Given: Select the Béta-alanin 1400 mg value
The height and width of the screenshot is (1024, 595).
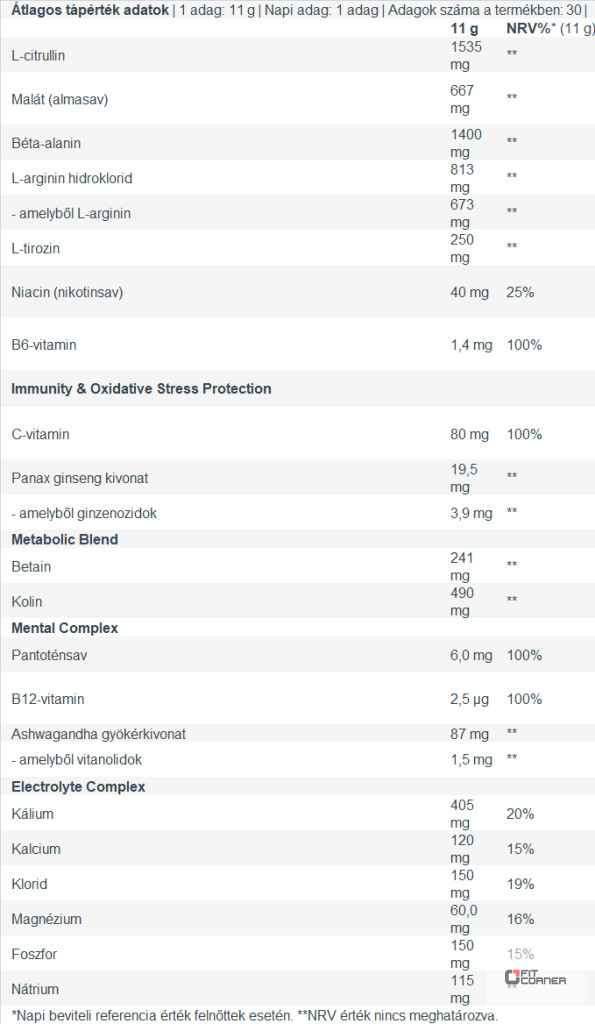Looking at the screenshot, I should 466,143.
